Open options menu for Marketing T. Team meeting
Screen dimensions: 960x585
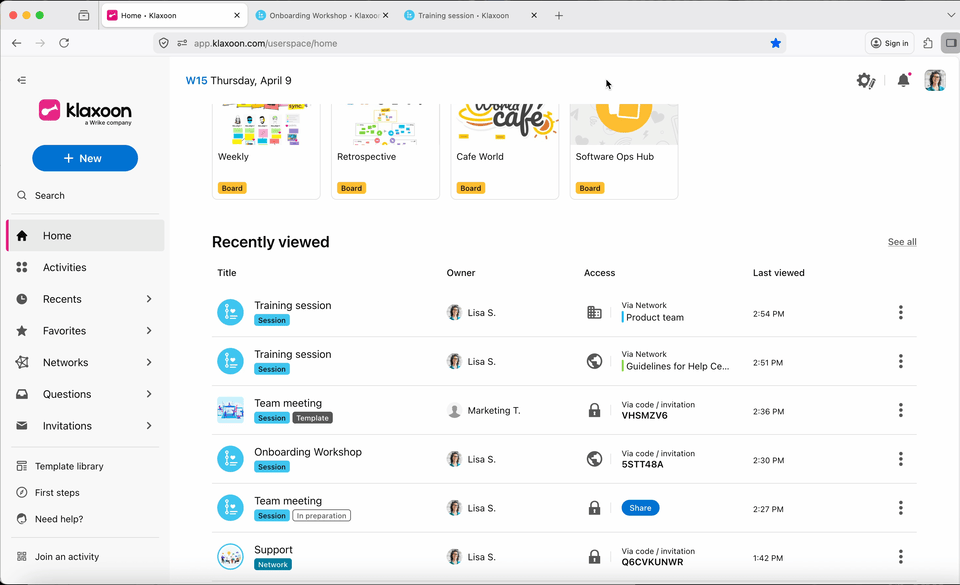901,410
